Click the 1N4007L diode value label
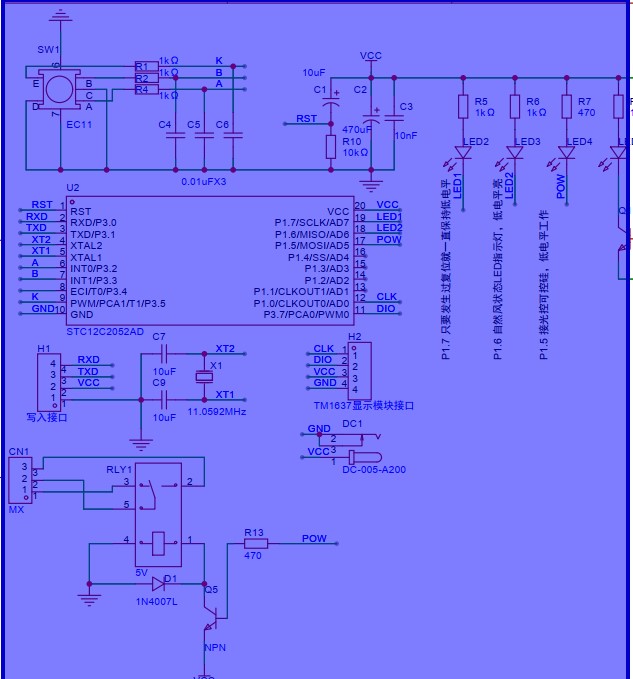The height and width of the screenshot is (679, 633). [157, 601]
